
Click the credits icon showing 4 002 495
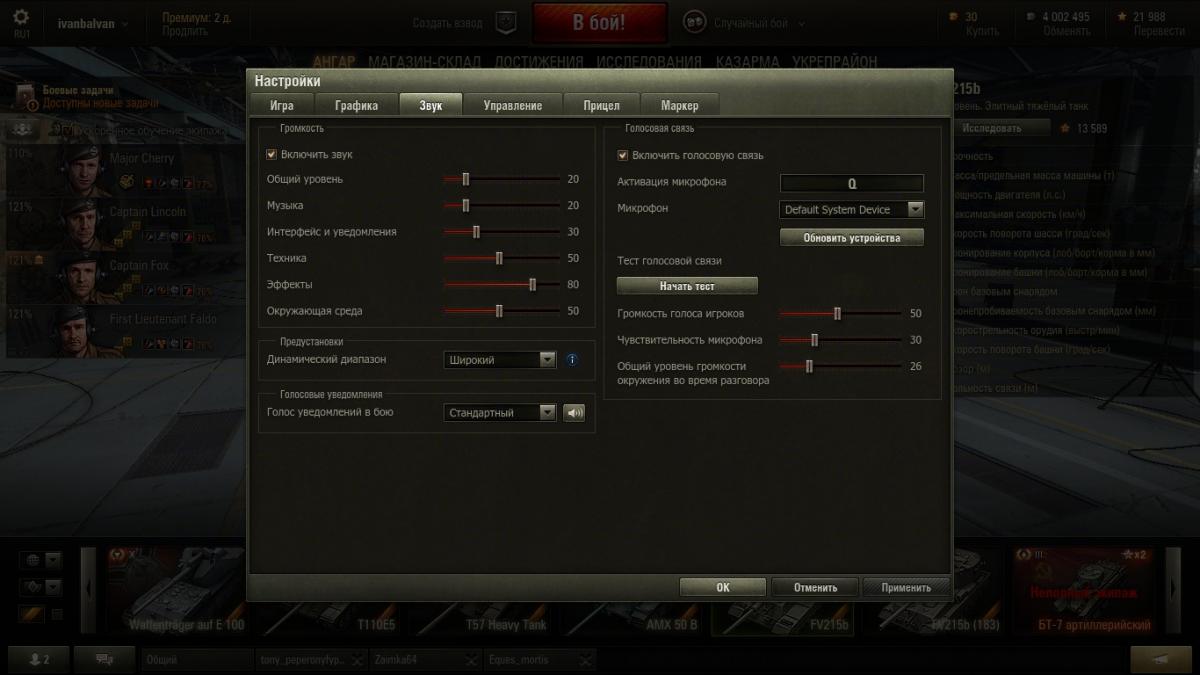(x=1030, y=17)
